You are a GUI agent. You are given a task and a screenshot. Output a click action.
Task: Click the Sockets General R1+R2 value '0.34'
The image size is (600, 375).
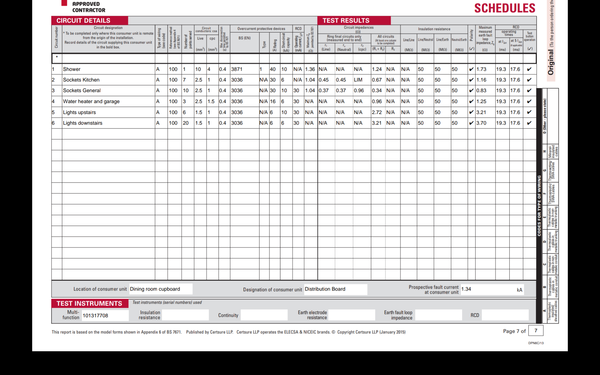(x=377, y=91)
